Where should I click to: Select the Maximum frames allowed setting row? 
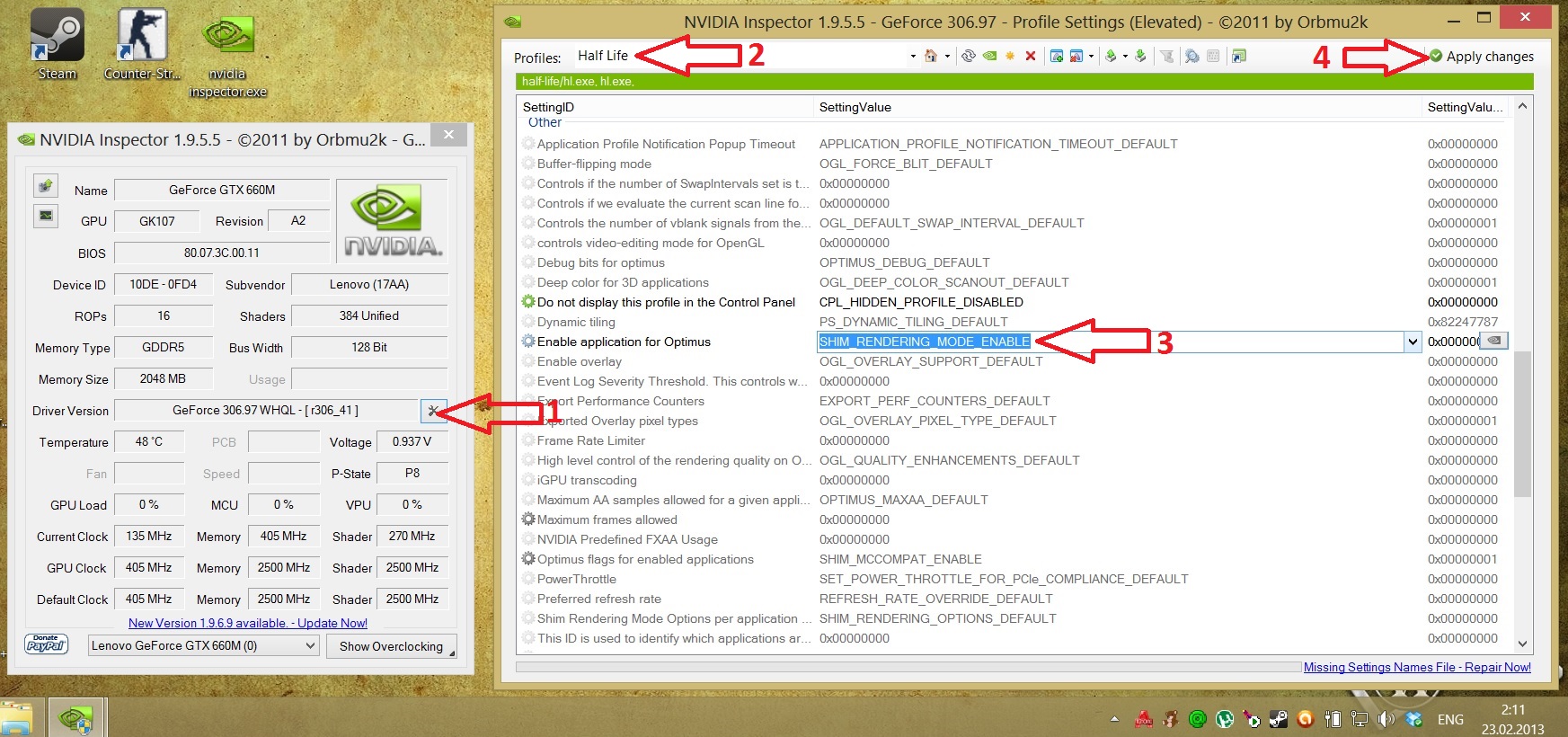tap(607, 519)
